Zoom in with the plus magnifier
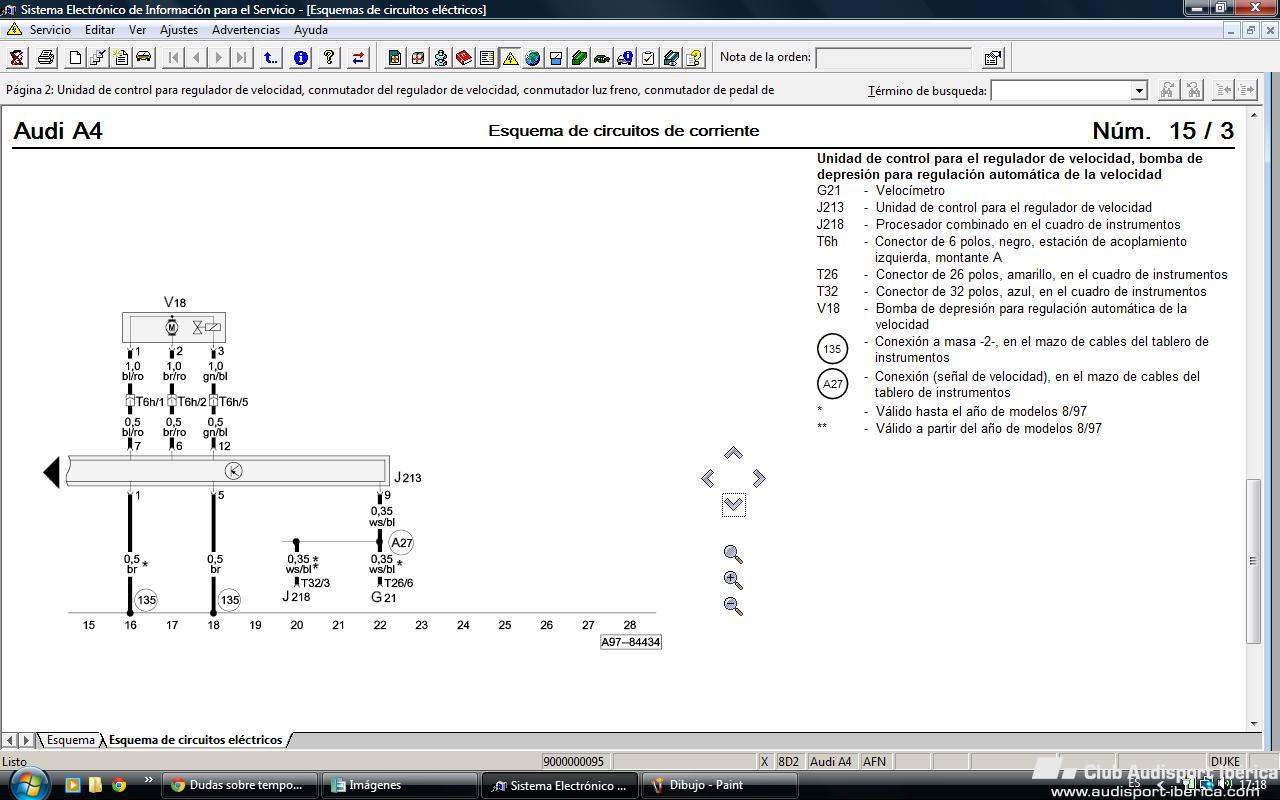Viewport: 1280px width, 800px height. pos(733,580)
